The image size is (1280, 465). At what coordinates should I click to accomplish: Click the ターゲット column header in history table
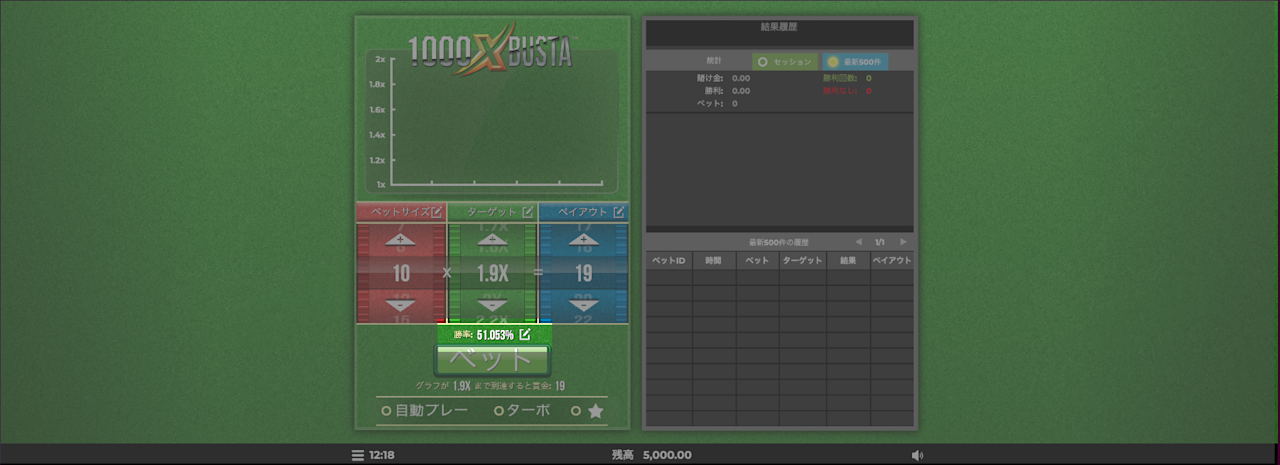[x=803, y=260]
